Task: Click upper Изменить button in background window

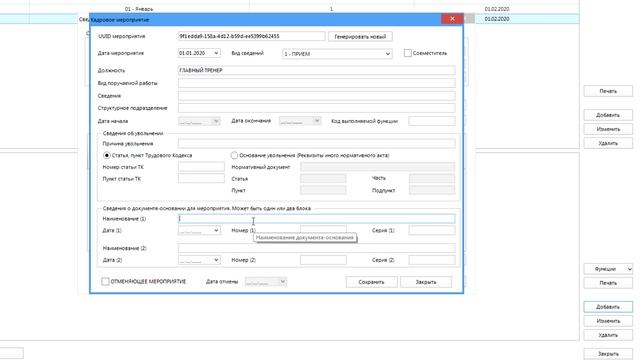Action: (608, 129)
